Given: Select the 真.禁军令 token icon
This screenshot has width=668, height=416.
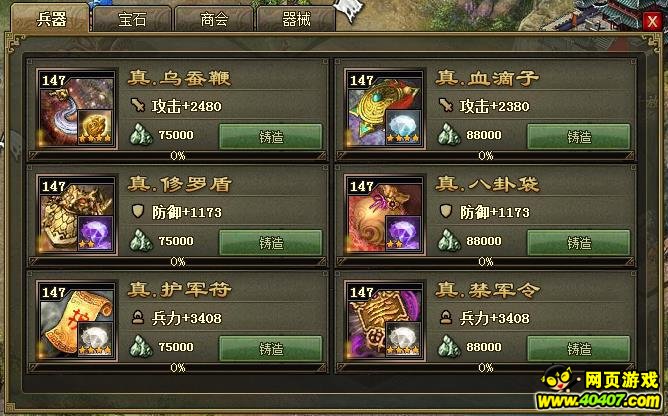Looking at the screenshot, I should [385, 321].
